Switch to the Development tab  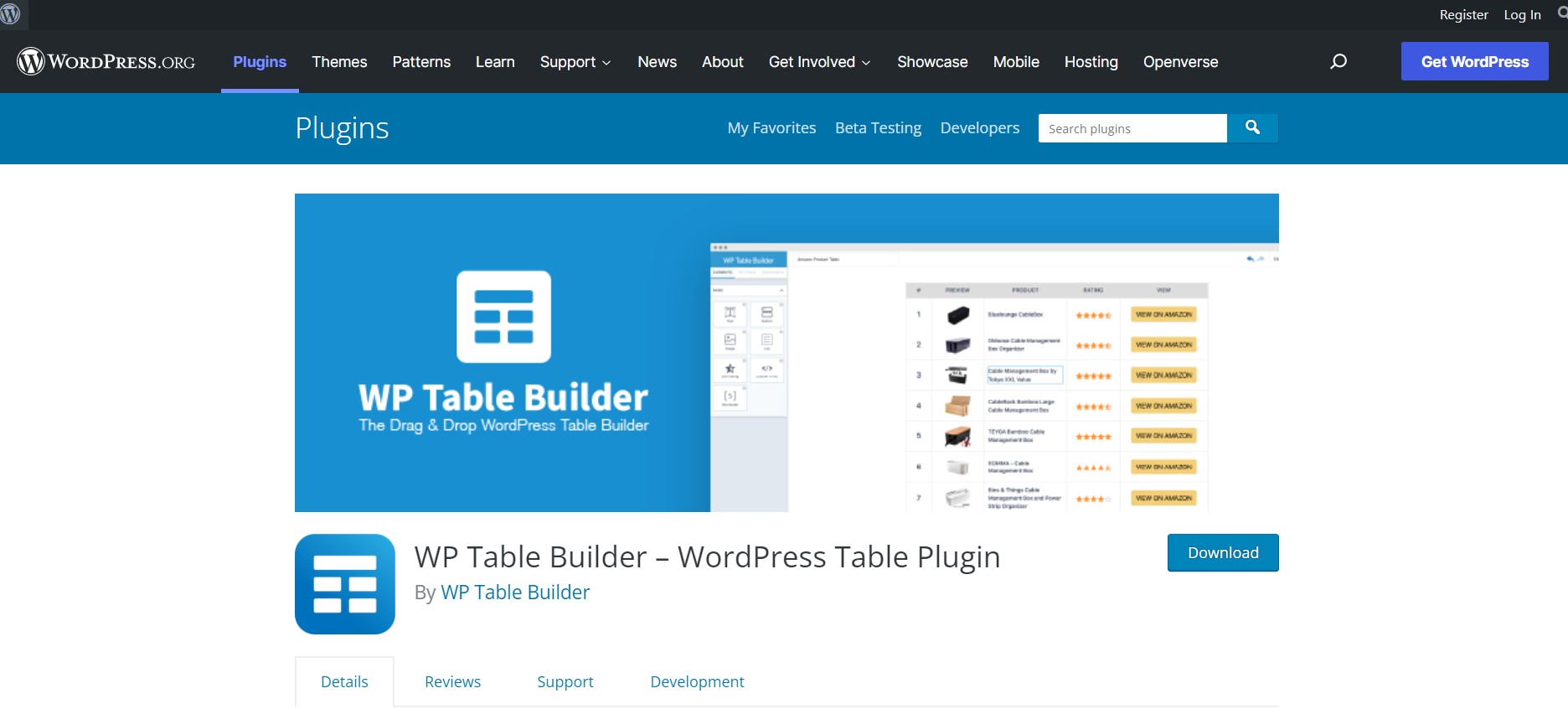[x=697, y=681]
